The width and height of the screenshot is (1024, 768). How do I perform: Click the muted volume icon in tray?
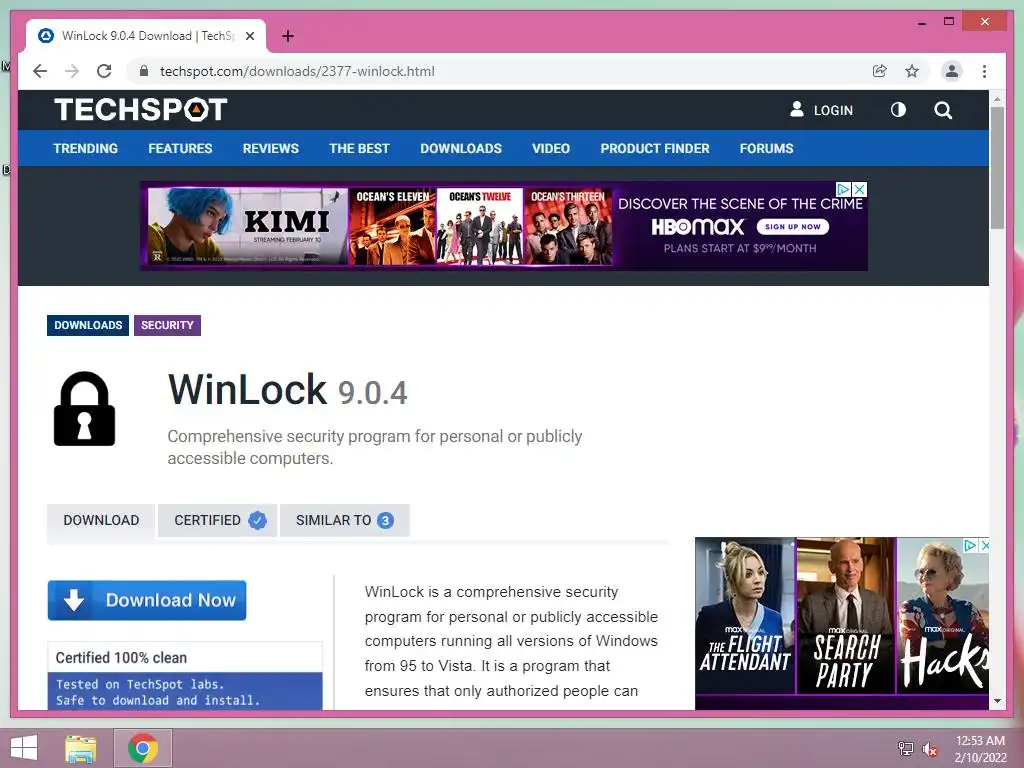(x=929, y=749)
